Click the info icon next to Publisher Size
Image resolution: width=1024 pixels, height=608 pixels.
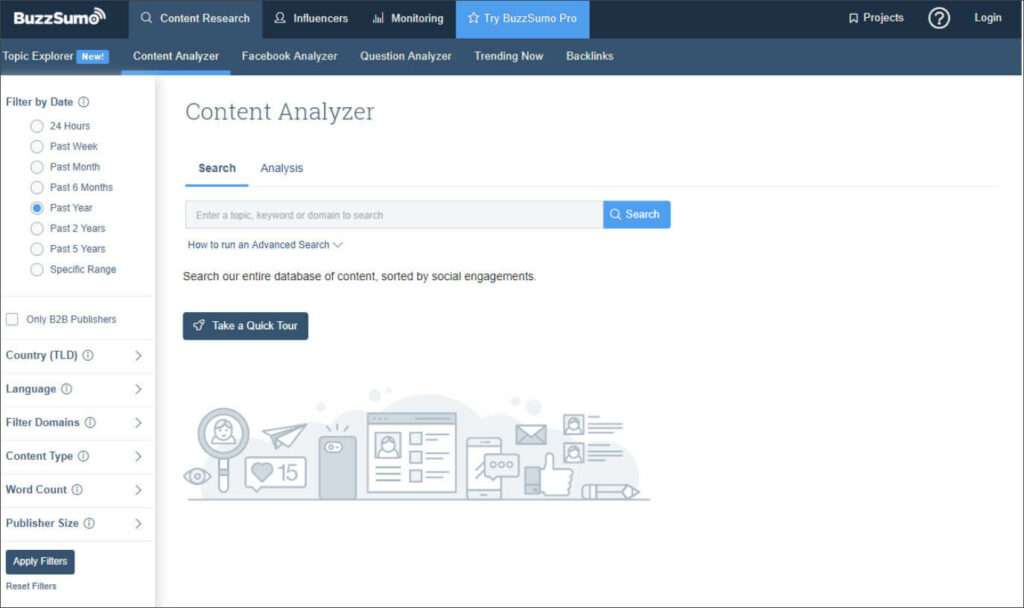(89, 523)
